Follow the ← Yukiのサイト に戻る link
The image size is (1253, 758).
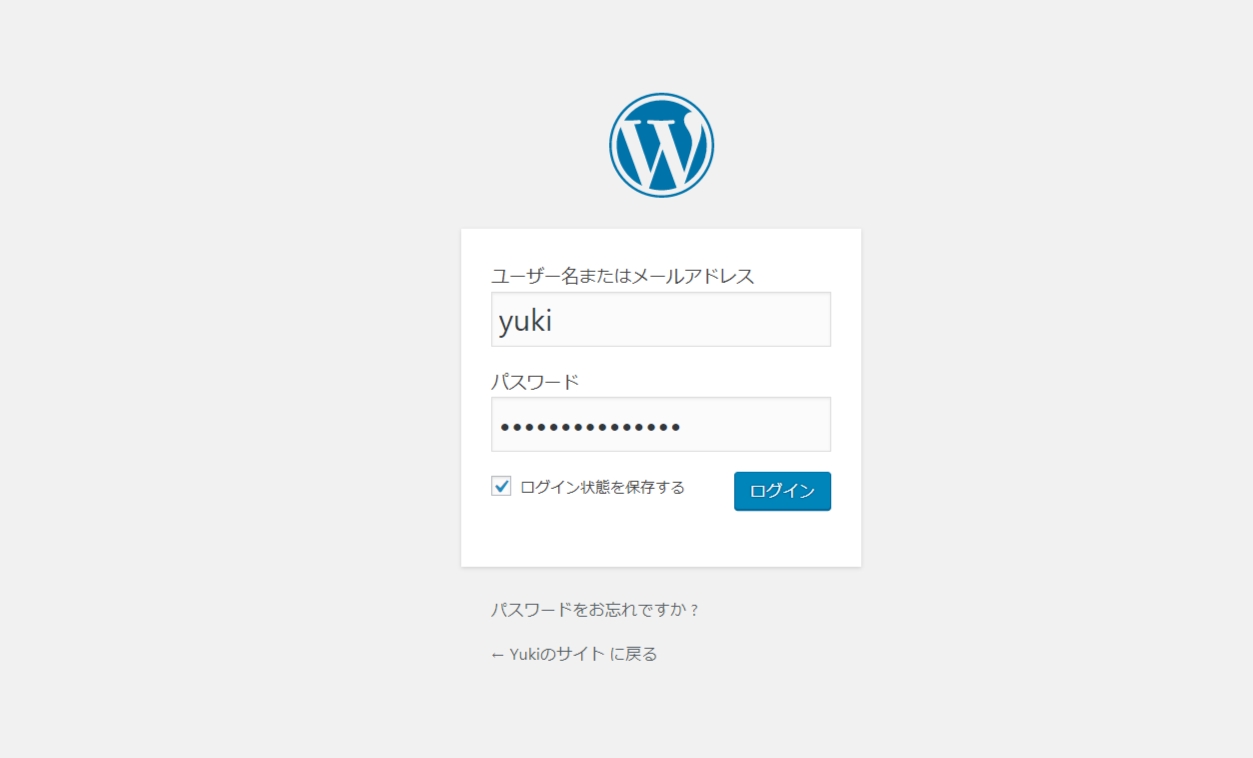tap(574, 654)
